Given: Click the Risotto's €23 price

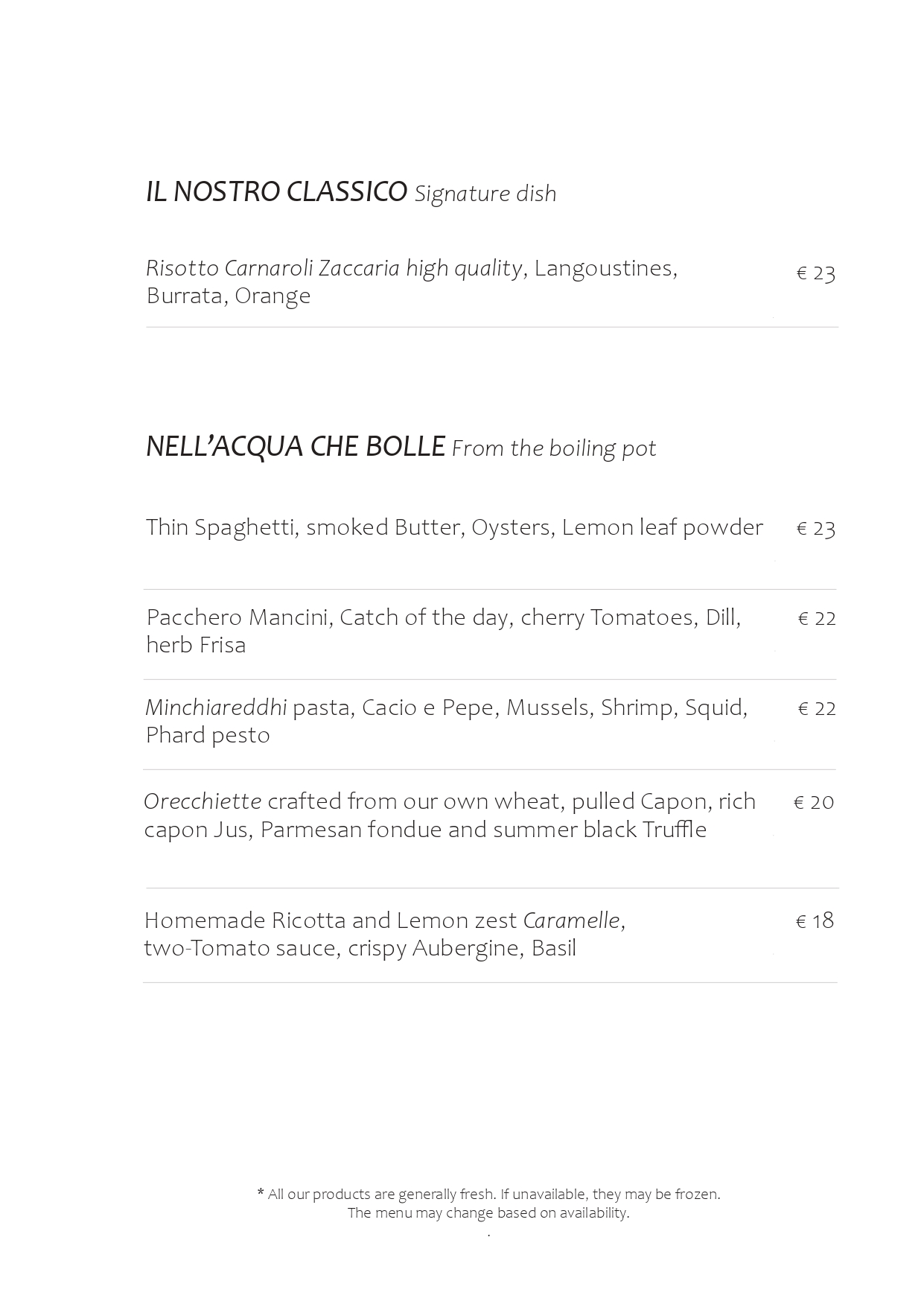Looking at the screenshot, I should tap(816, 273).
